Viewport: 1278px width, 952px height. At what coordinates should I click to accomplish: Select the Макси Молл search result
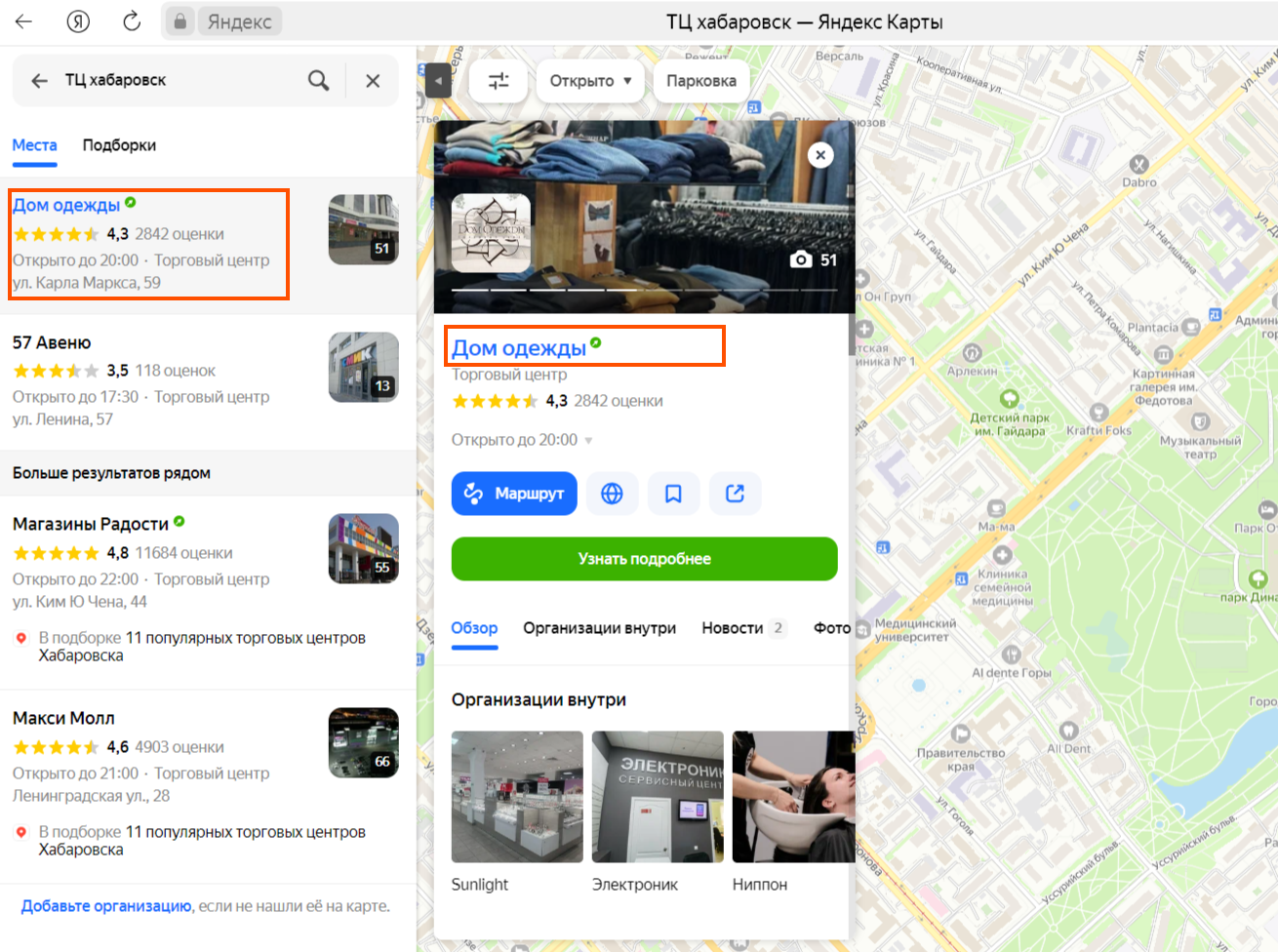click(63, 718)
